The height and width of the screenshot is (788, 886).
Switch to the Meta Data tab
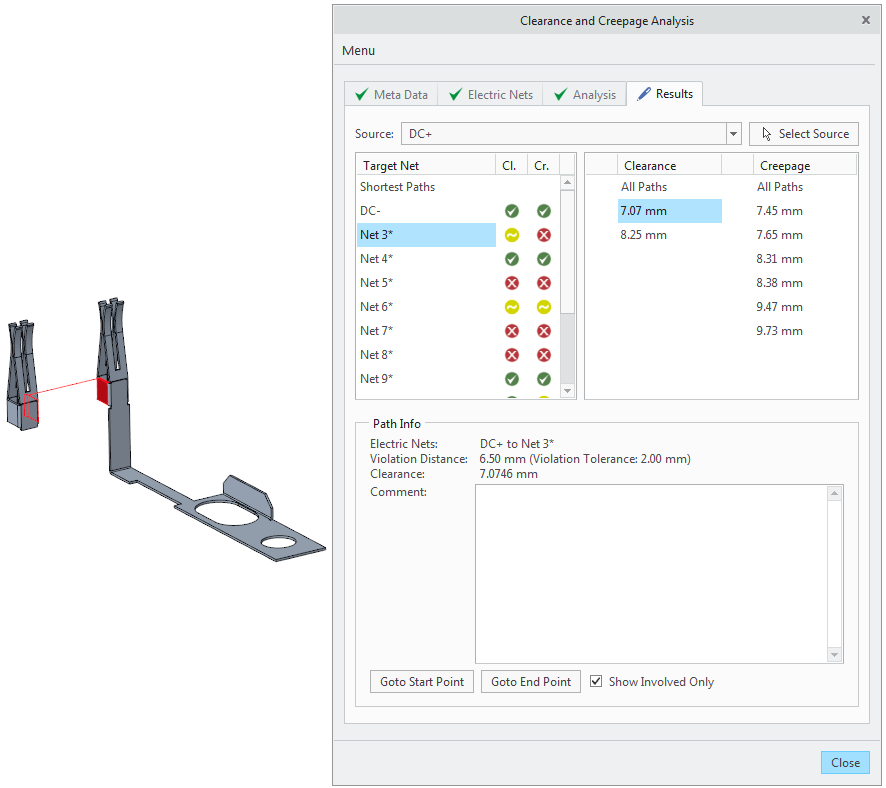(391, 95)
